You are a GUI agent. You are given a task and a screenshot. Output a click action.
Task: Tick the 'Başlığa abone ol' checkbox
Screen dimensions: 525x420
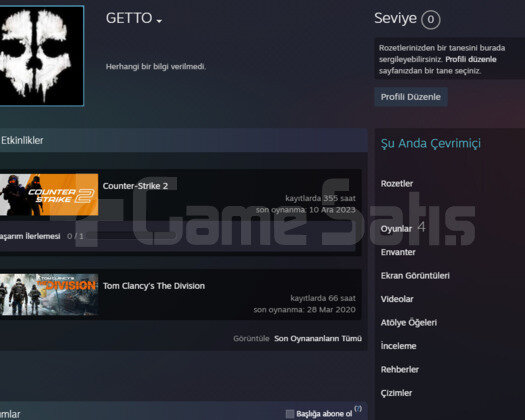point(290,414)
